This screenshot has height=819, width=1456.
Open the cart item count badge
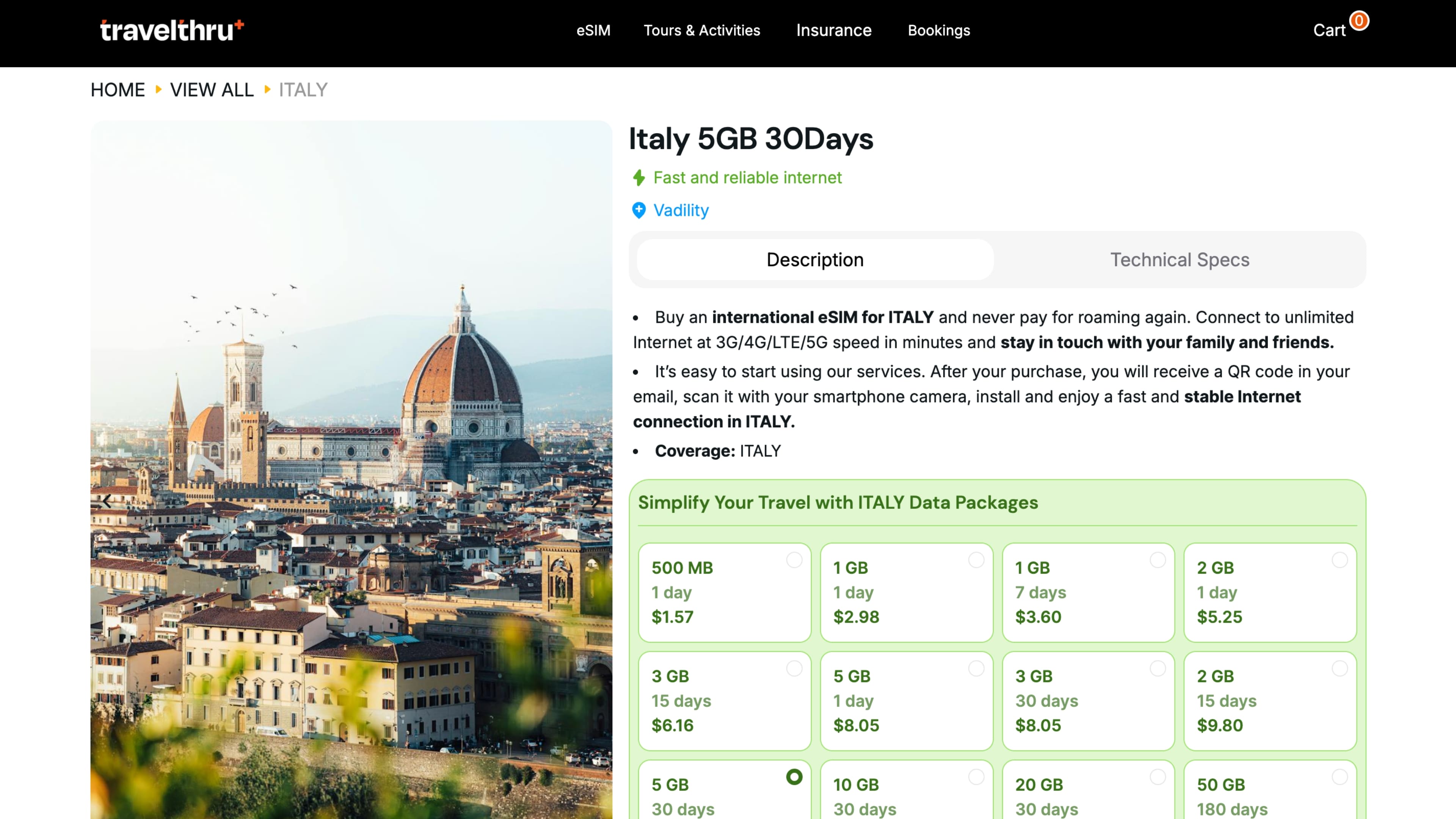click(x=1359, y=21)
